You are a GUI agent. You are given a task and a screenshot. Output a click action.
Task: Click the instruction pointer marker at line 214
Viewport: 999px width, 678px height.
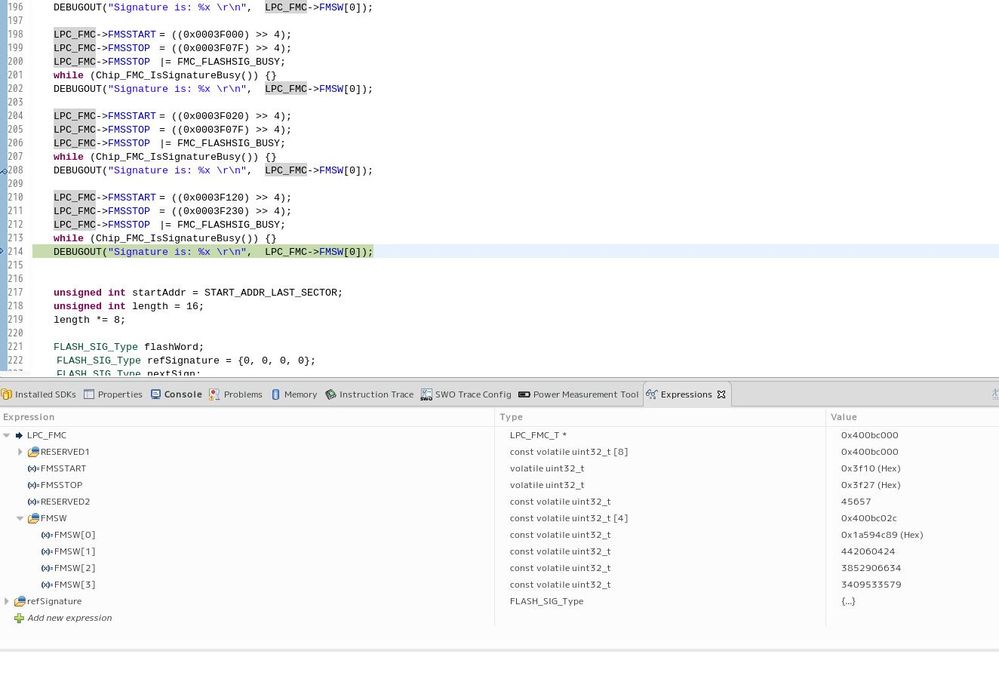3,251
